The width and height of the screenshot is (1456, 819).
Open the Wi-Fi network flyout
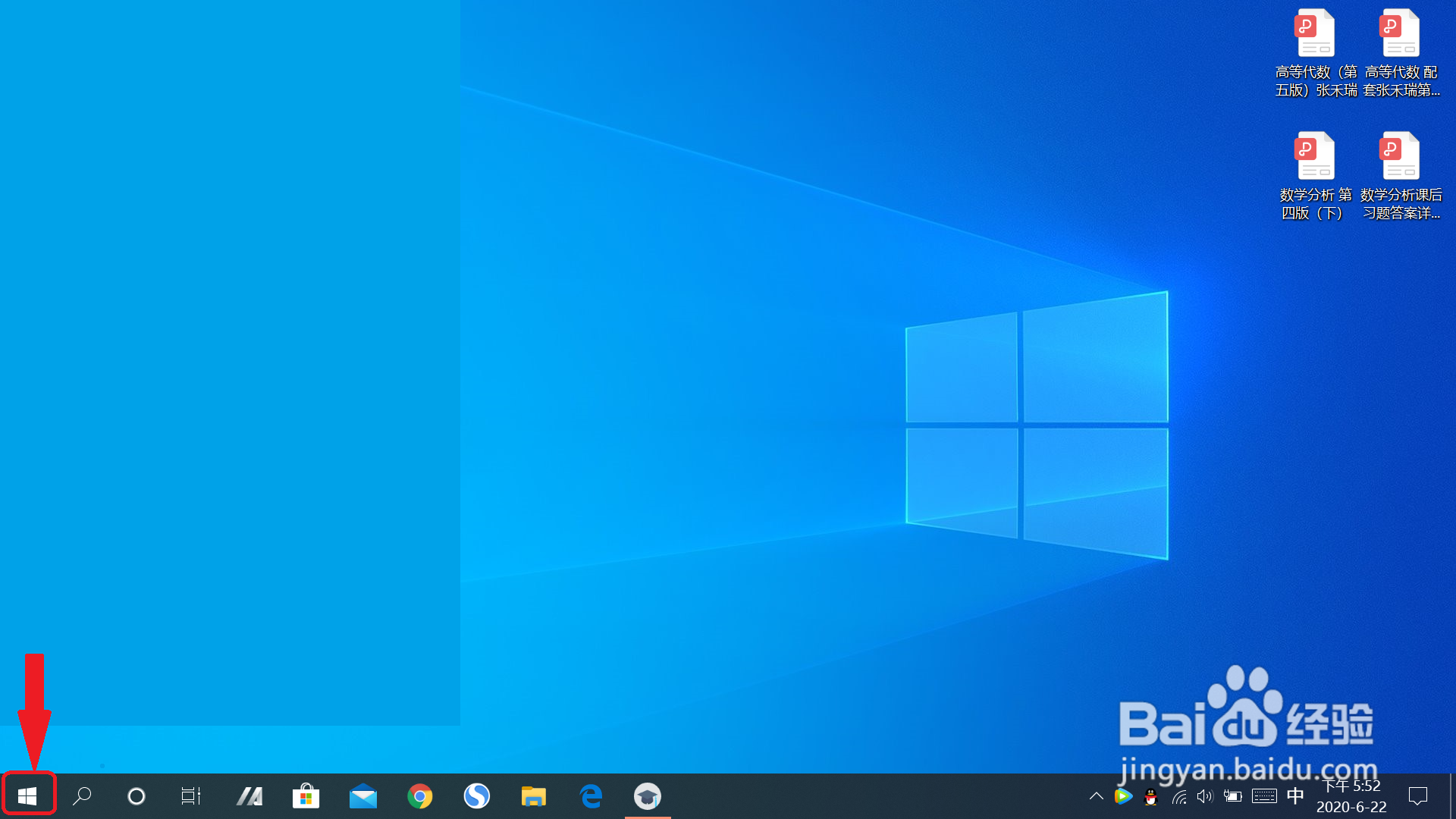[1179, 796]
